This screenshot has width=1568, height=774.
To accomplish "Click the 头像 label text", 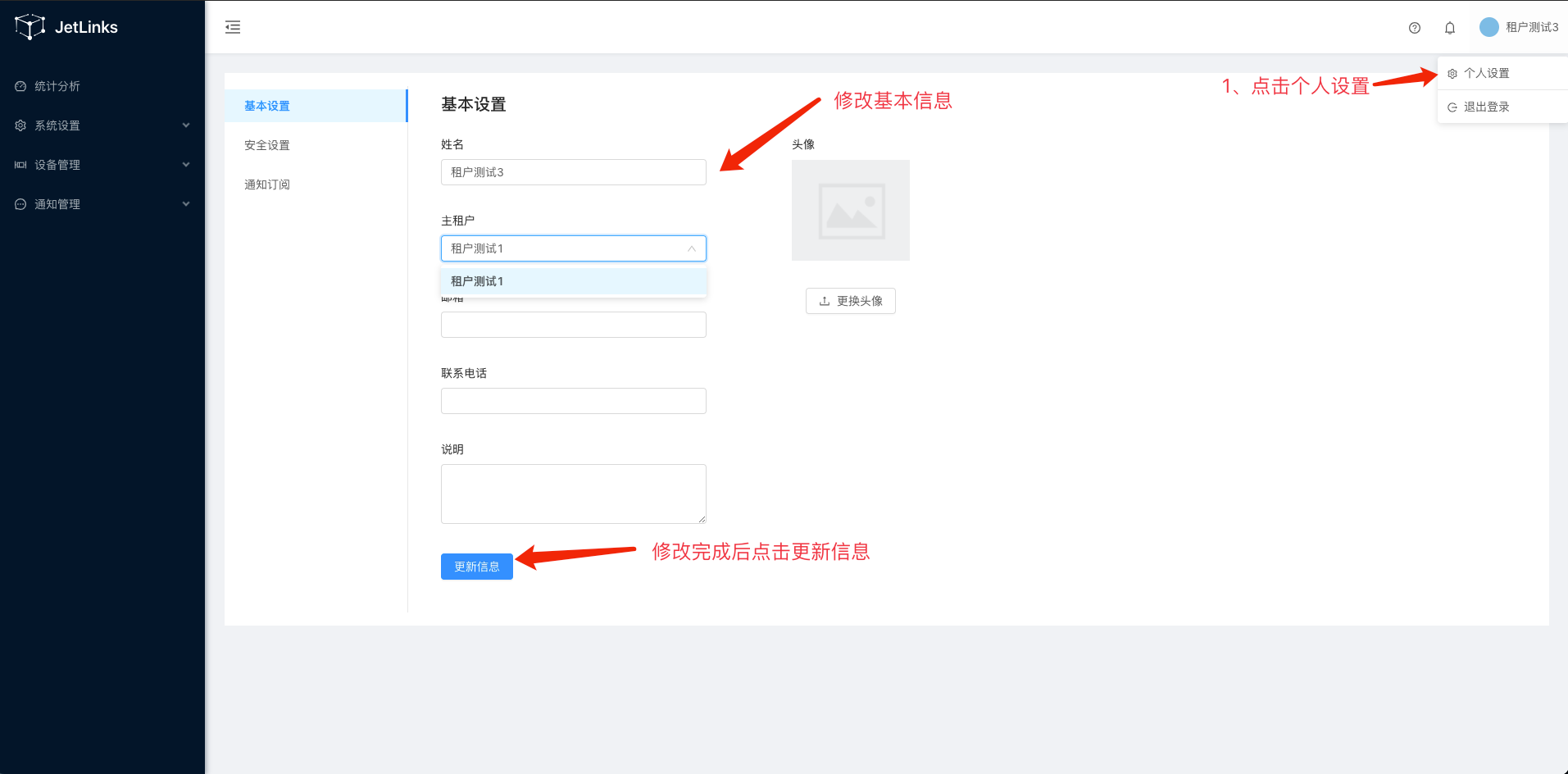I will pyautogui.click(x=803, y=144).
